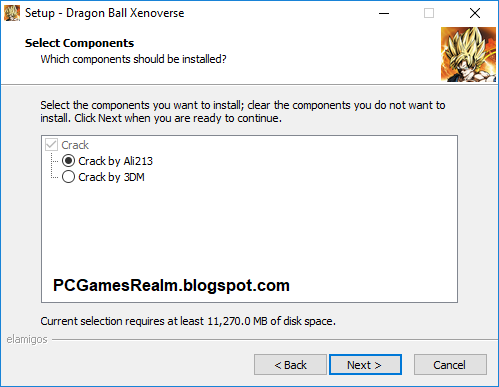Click the 'Crack' parent item label
Screen dimensions: 499x387
(75, 145)
